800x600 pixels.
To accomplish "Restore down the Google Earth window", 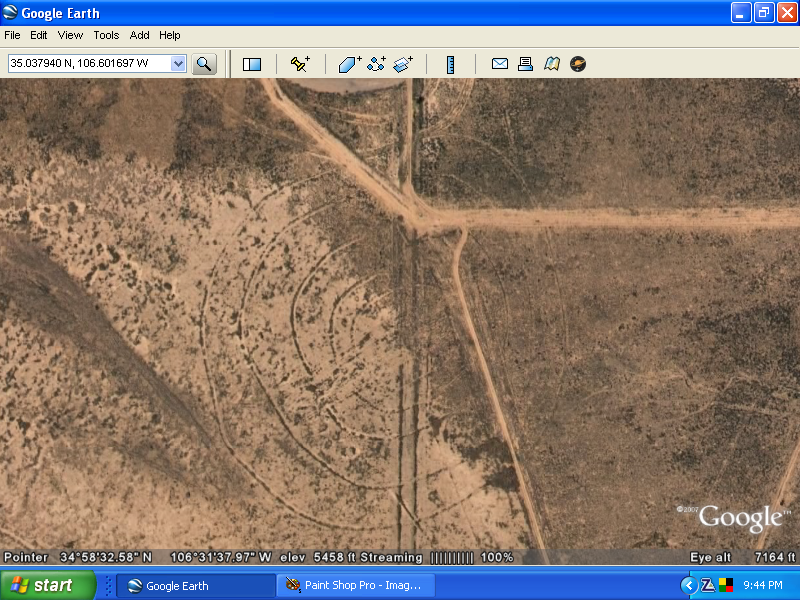I will pyautogui.click(x=764, y=13).
